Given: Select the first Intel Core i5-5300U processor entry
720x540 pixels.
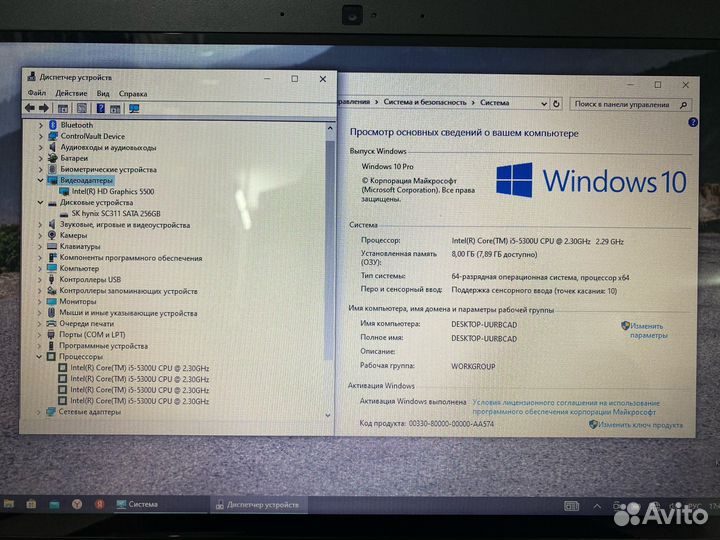Looking at the screenshot, I should 140,368.
